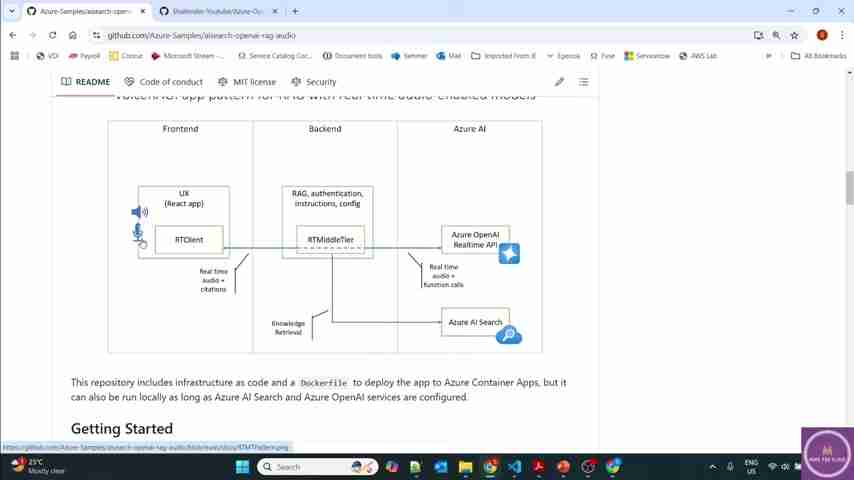Focus the github.com address bar URL
Screen dimensions: 854x480
[202, 35]
